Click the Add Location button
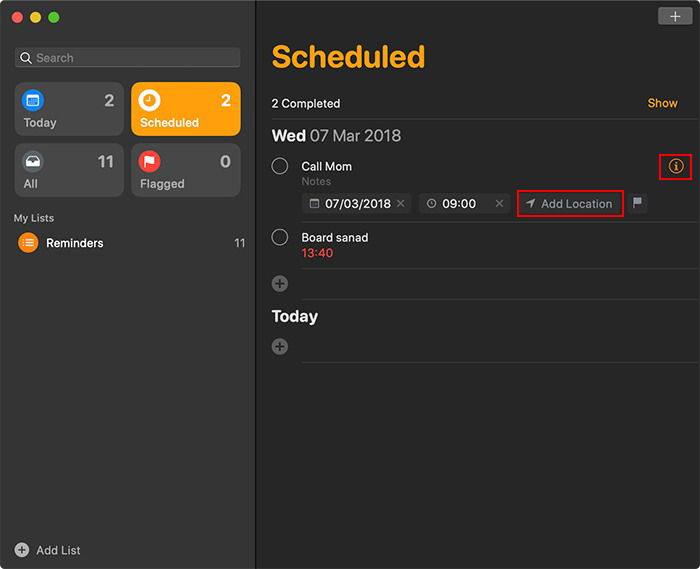700x569 pixels. (x=570, y=204)
